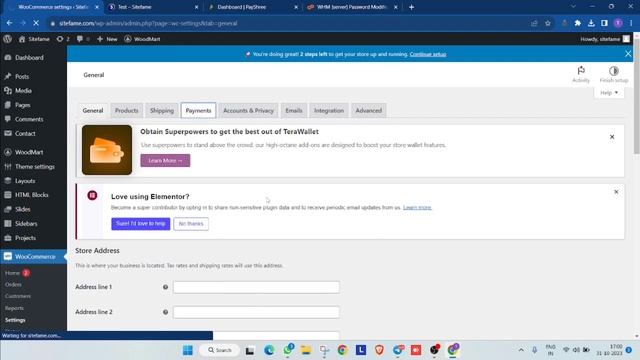Switch to the Products settings tab
Image resolution: width=640 pixels, height=360 pixels.
127,111
